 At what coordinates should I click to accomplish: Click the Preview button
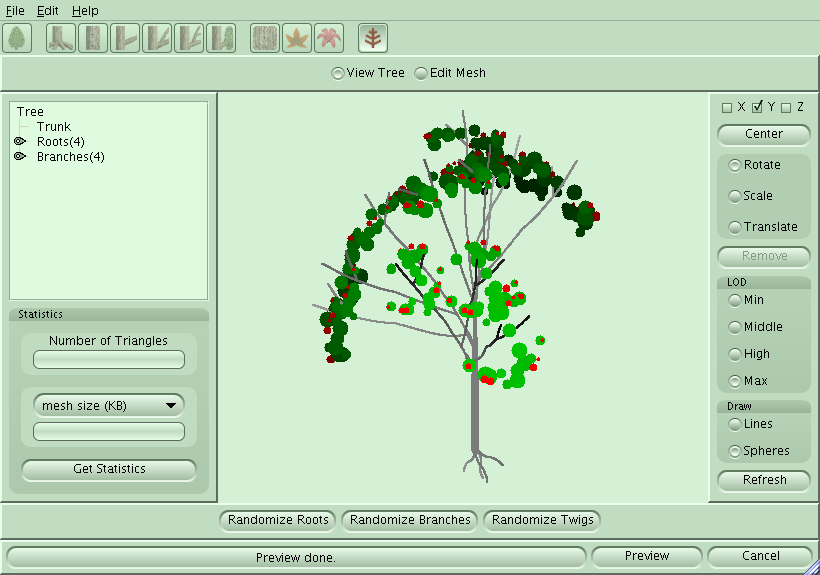point(647,556)
